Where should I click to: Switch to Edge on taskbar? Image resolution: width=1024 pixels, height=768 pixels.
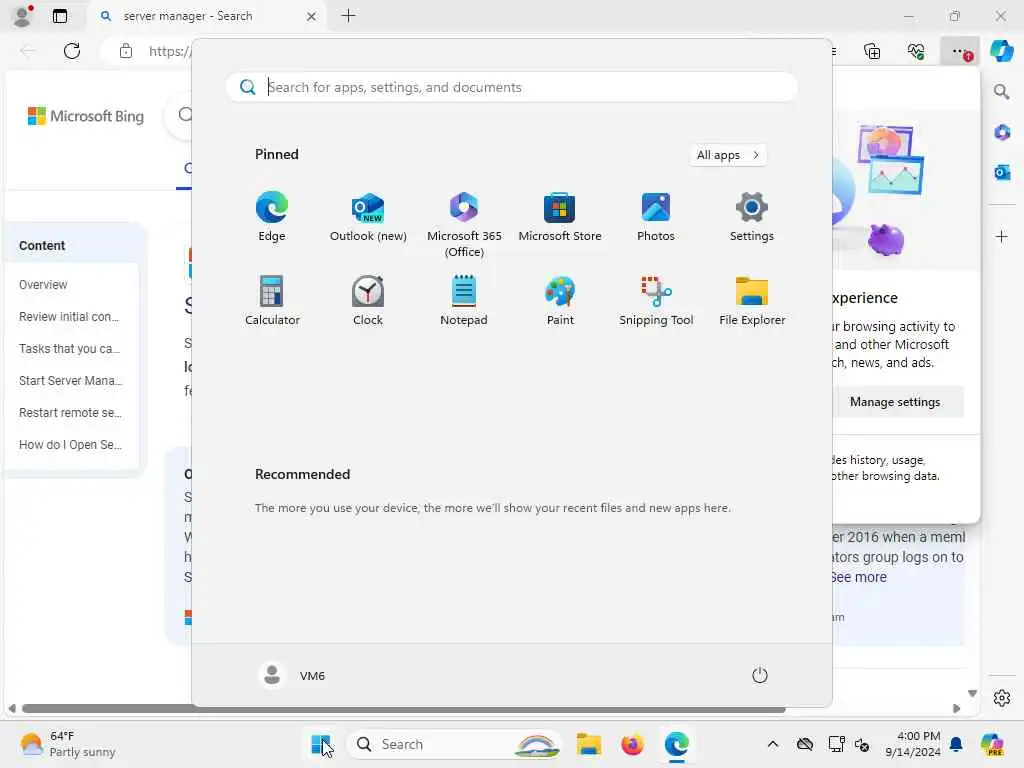point(677,744)
